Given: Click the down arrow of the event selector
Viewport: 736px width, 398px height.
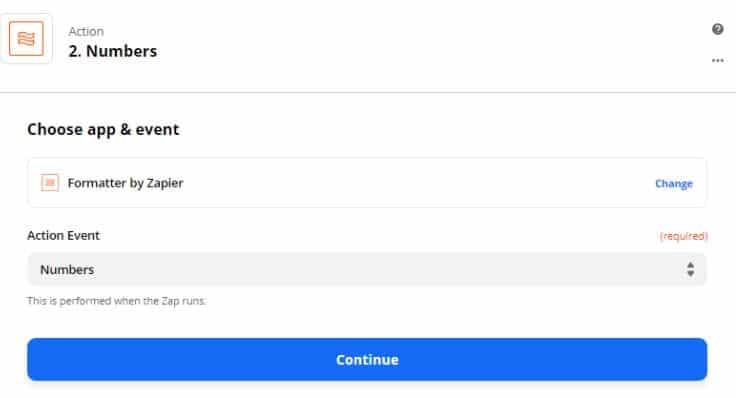Looking at the screenshot, I should (690, 274).
